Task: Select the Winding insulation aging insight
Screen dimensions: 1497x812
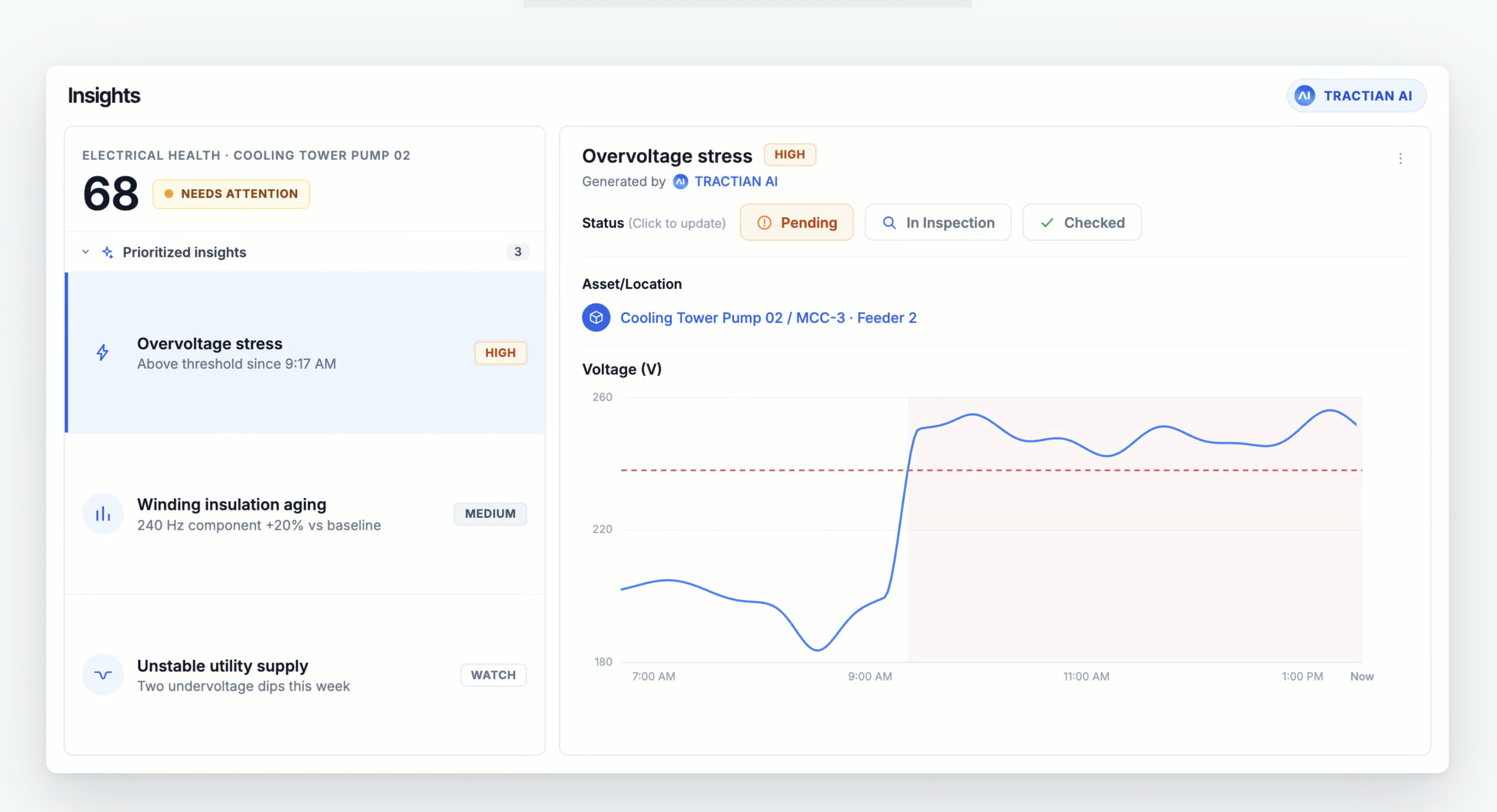Action: (305, 514)
